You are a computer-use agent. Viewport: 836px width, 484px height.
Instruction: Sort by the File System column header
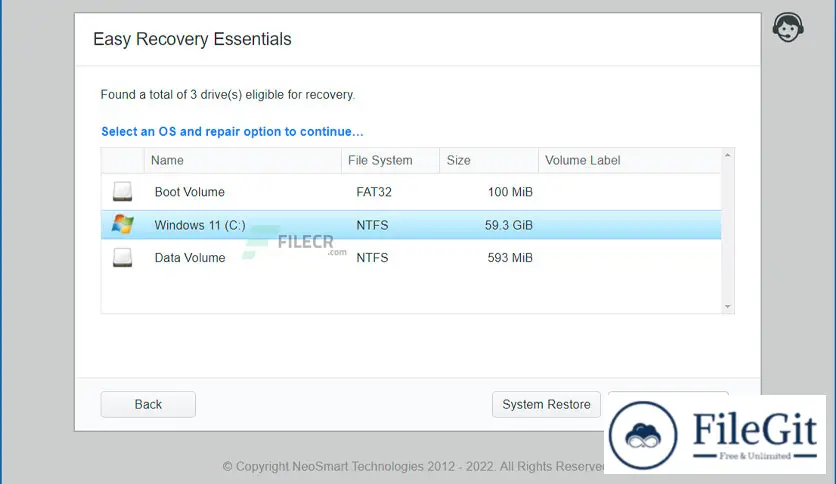[x=390, y=160]
